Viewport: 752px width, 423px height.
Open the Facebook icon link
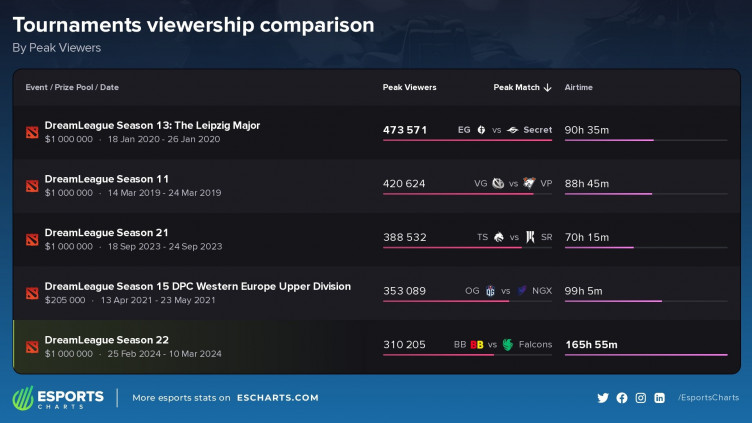pos(622,398)
